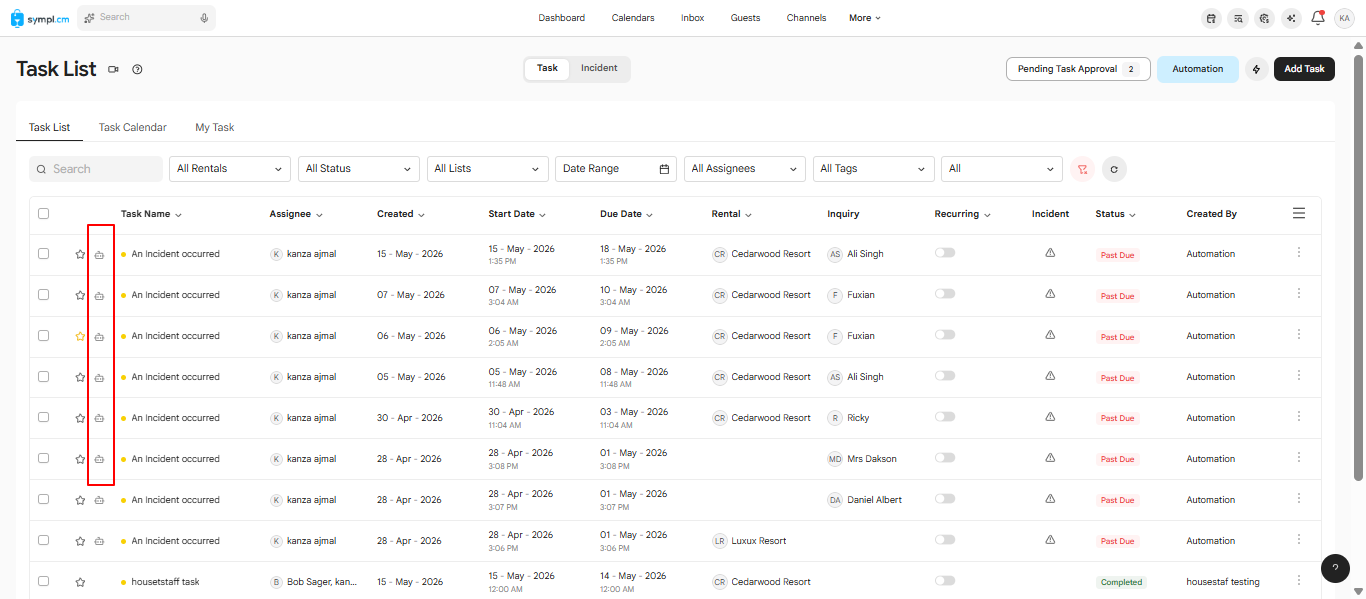Check the box for 15 - May - 2026 incident row

pos(43,254)
